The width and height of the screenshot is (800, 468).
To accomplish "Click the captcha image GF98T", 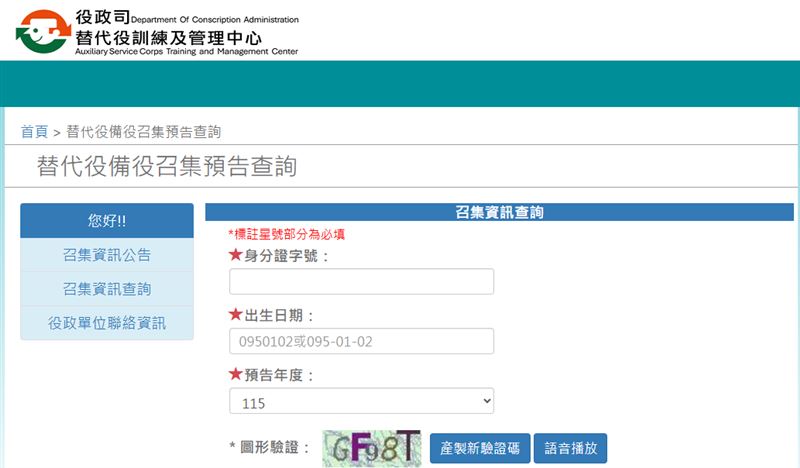I will (372, 448).
